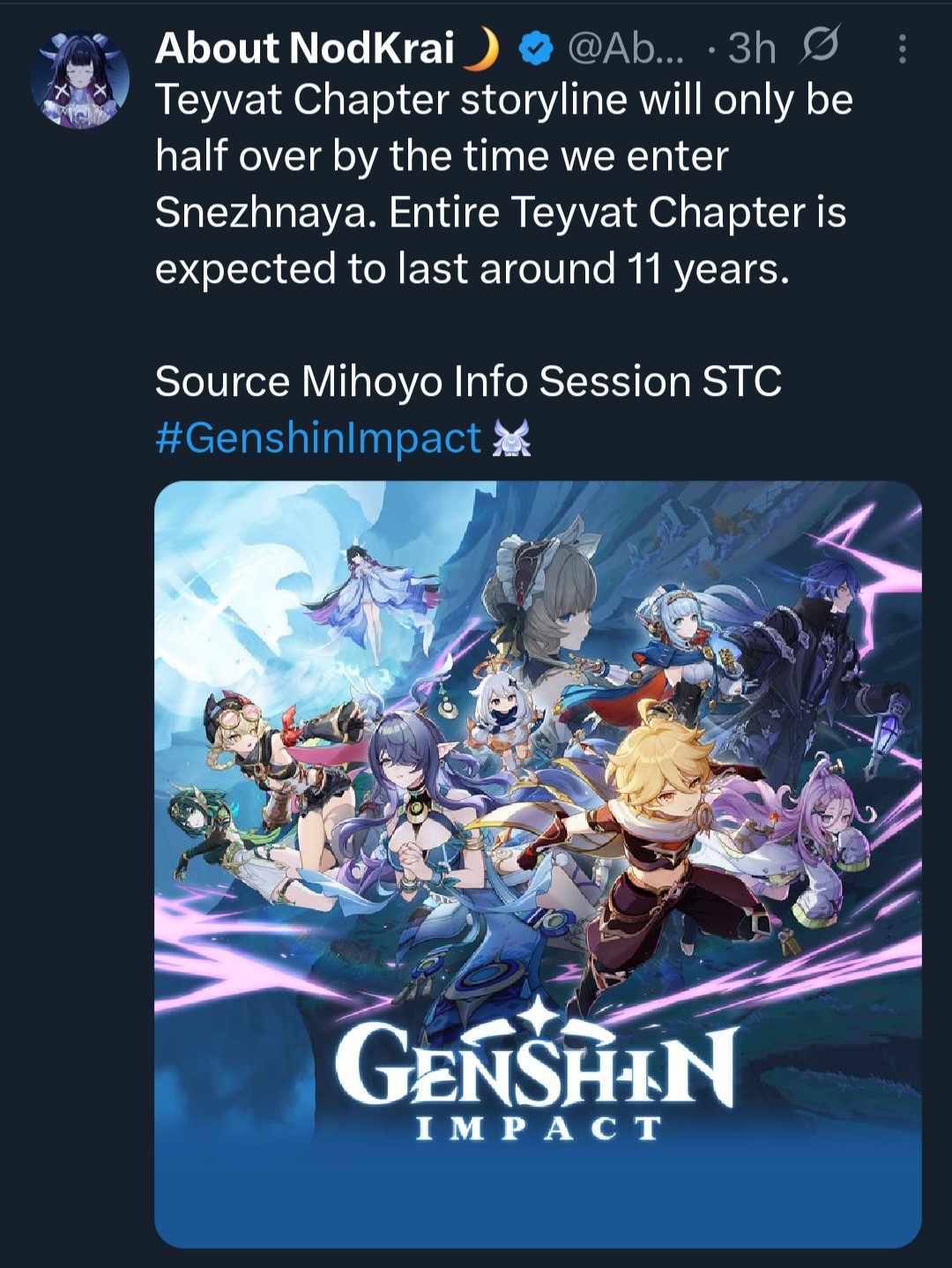The image size is (952, 1268).
Task: Open the #GenshinImpact hashtag
Action: click(318, 437)
